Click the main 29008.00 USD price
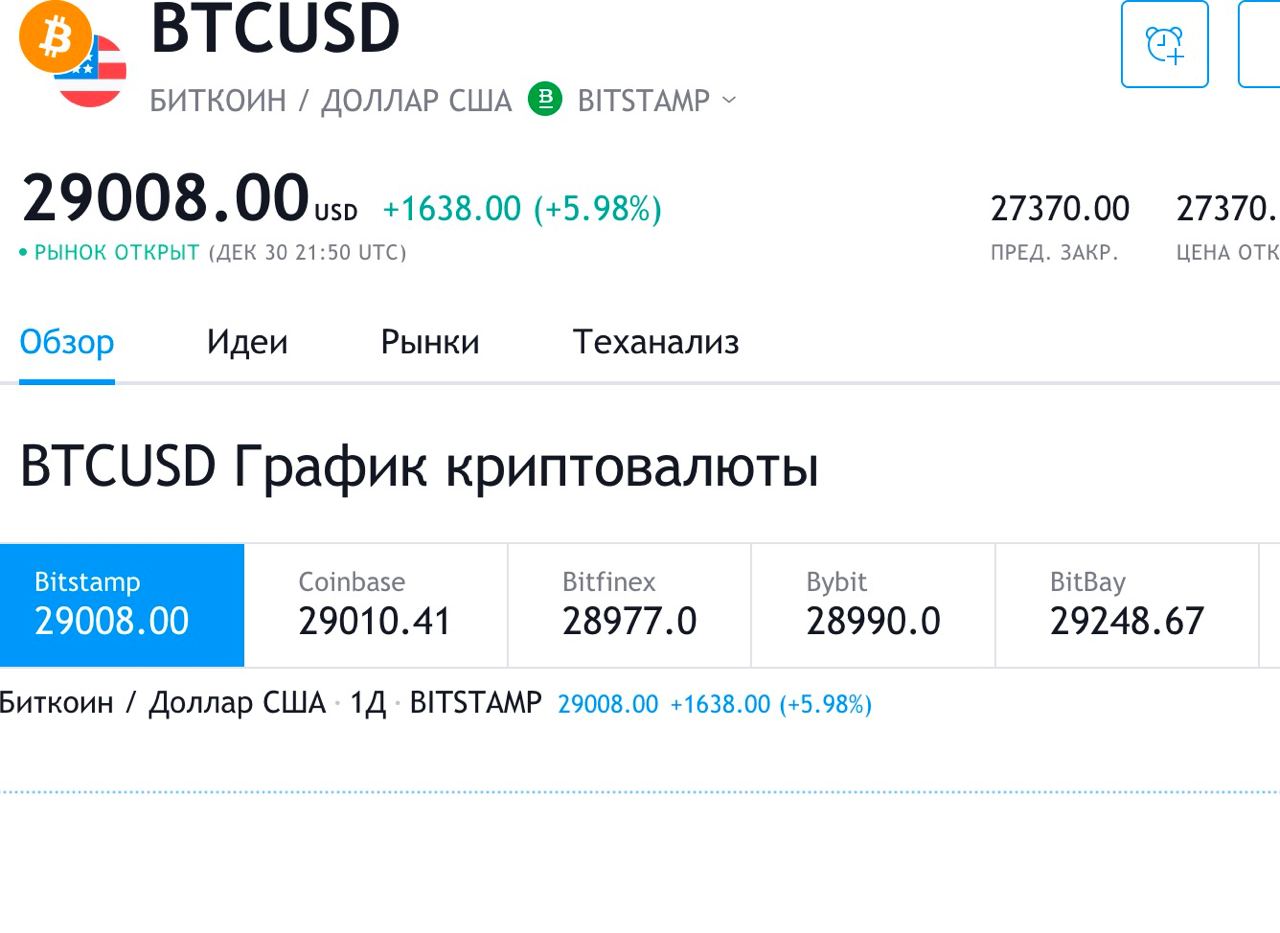 165,199
